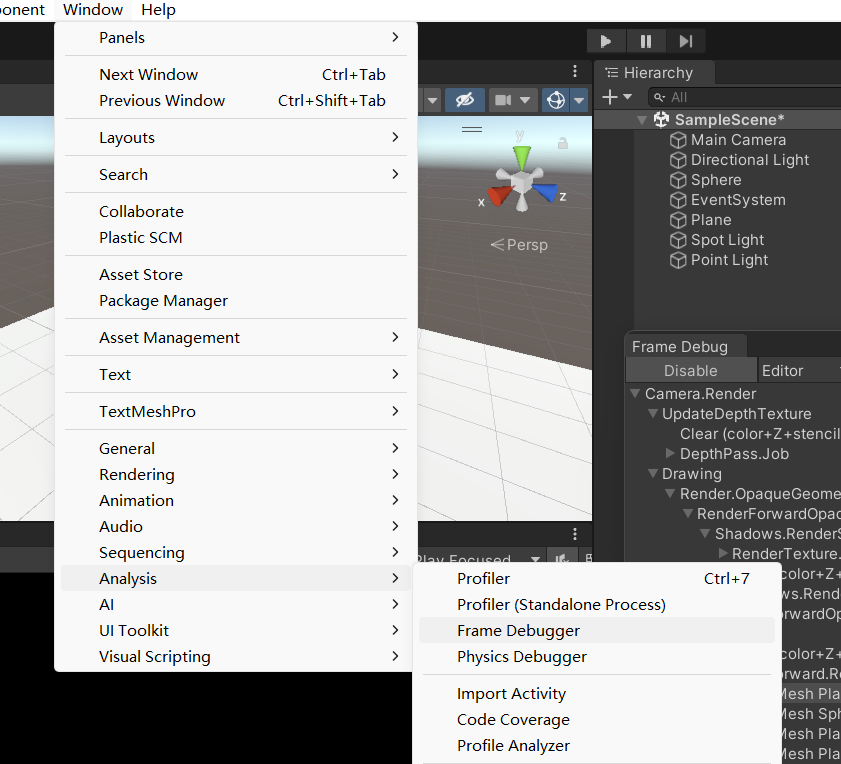Select Sphere object in Hierarchy
Viewport: 841px width, 764px height.
(716, 180)
